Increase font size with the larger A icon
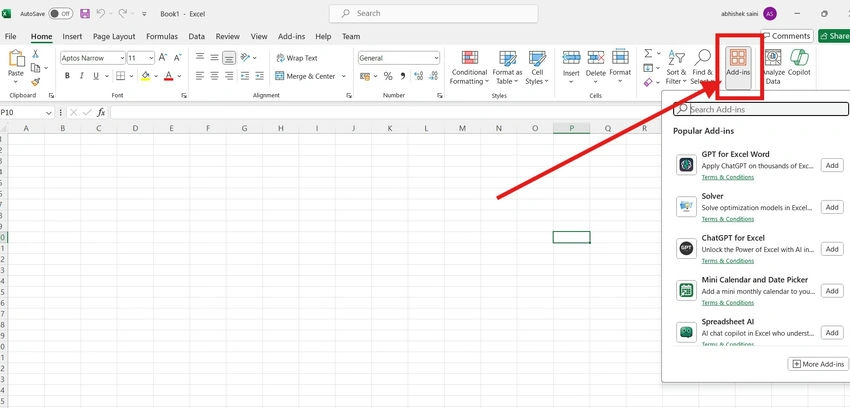Screen dimensions: 850x408 coord(163,58)
